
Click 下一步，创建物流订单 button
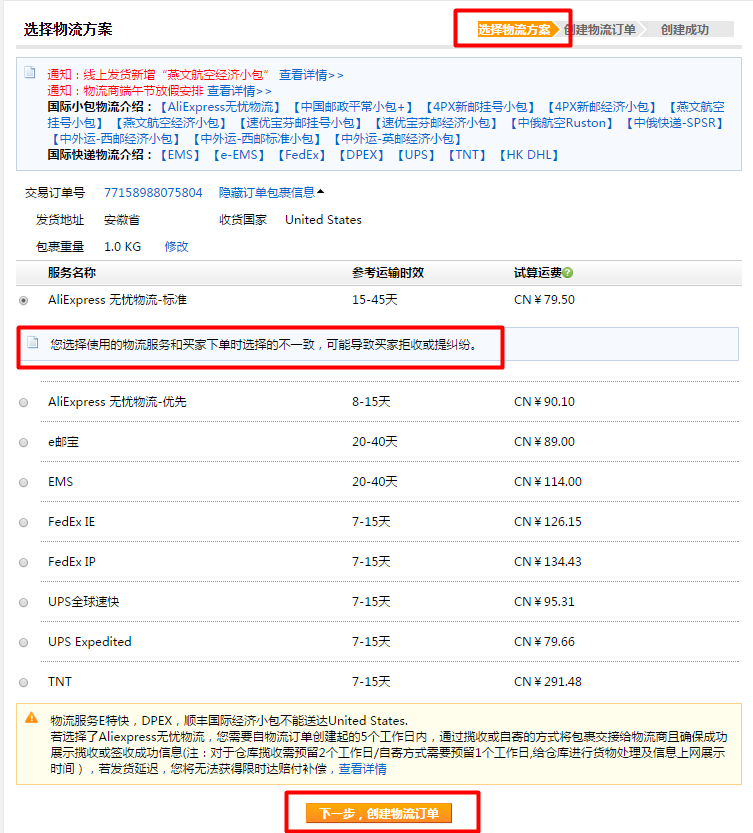pyautogui.click(x=379, y=813)
